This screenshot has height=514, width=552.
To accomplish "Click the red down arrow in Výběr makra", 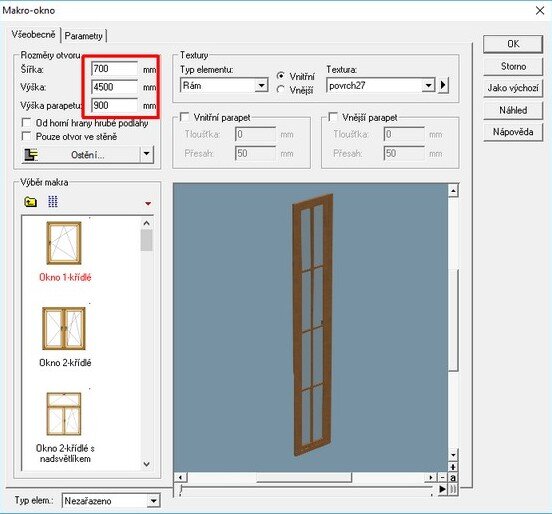I will point(148,203).
